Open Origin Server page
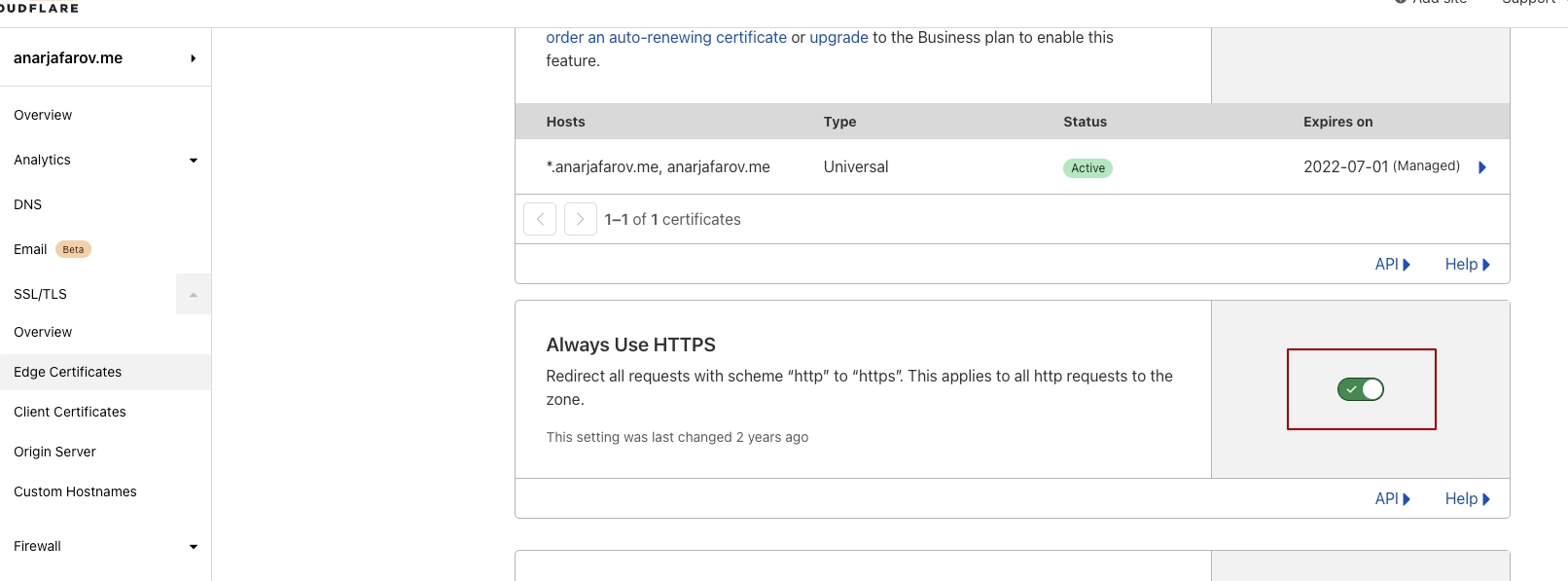This screenshot has height=581, width=1568. pos(55,452)
